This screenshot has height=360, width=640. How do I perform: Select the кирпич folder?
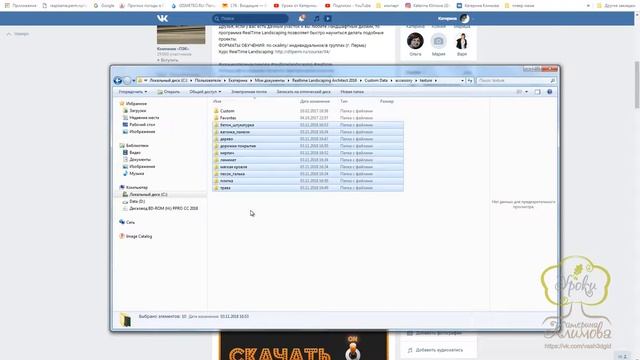coord(308,153)
